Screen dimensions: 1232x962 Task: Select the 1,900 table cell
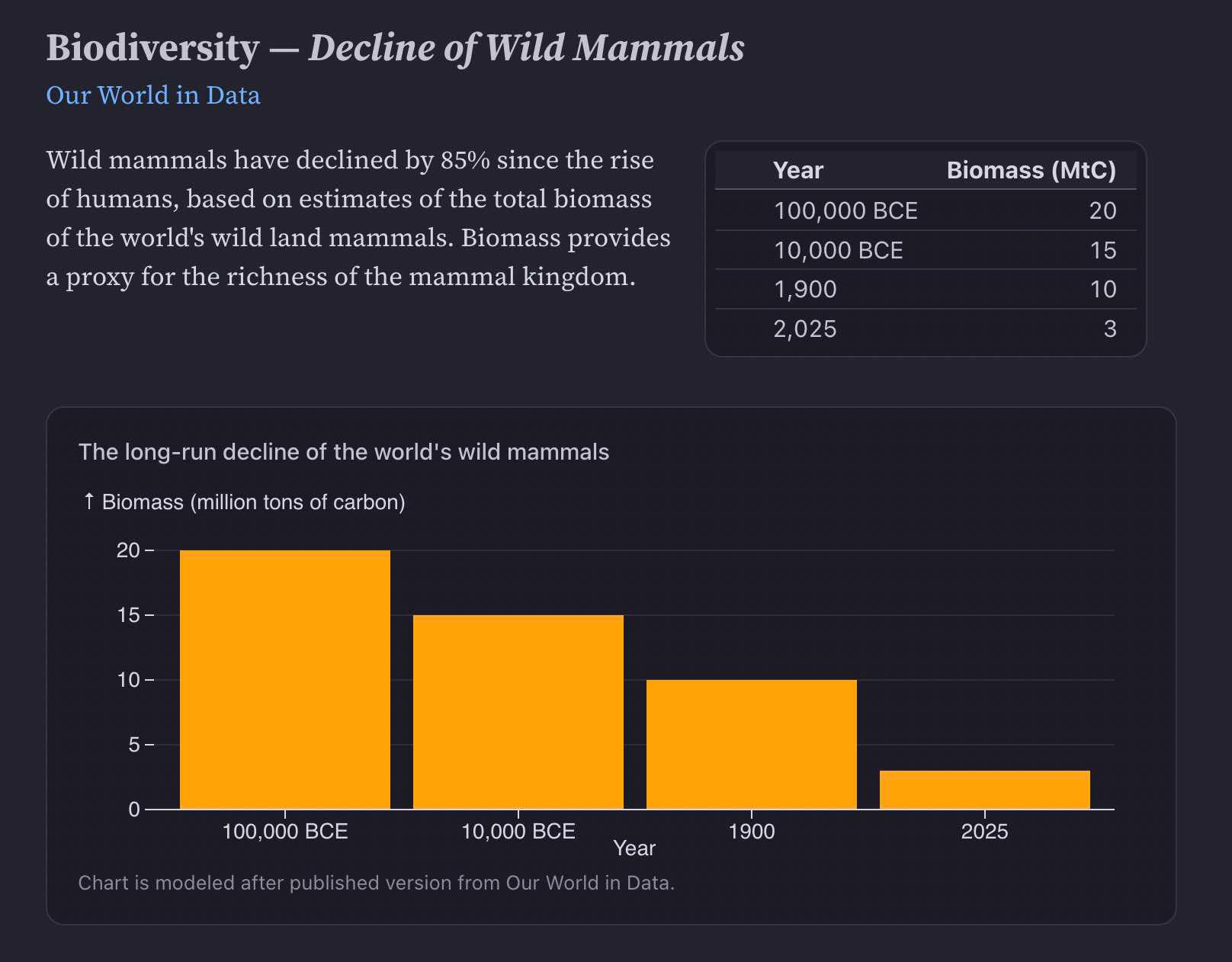click(x=804, y=290)
